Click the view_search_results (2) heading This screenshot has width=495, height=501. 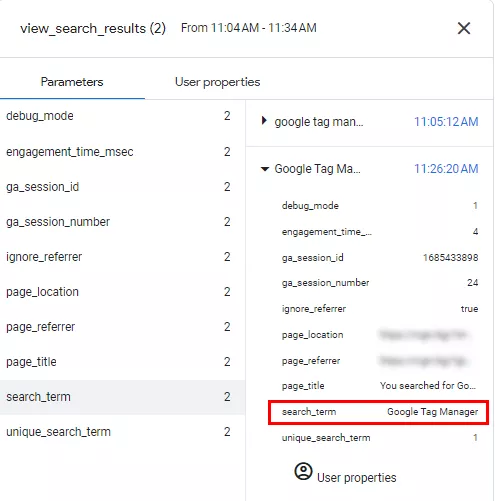point(93,28)
